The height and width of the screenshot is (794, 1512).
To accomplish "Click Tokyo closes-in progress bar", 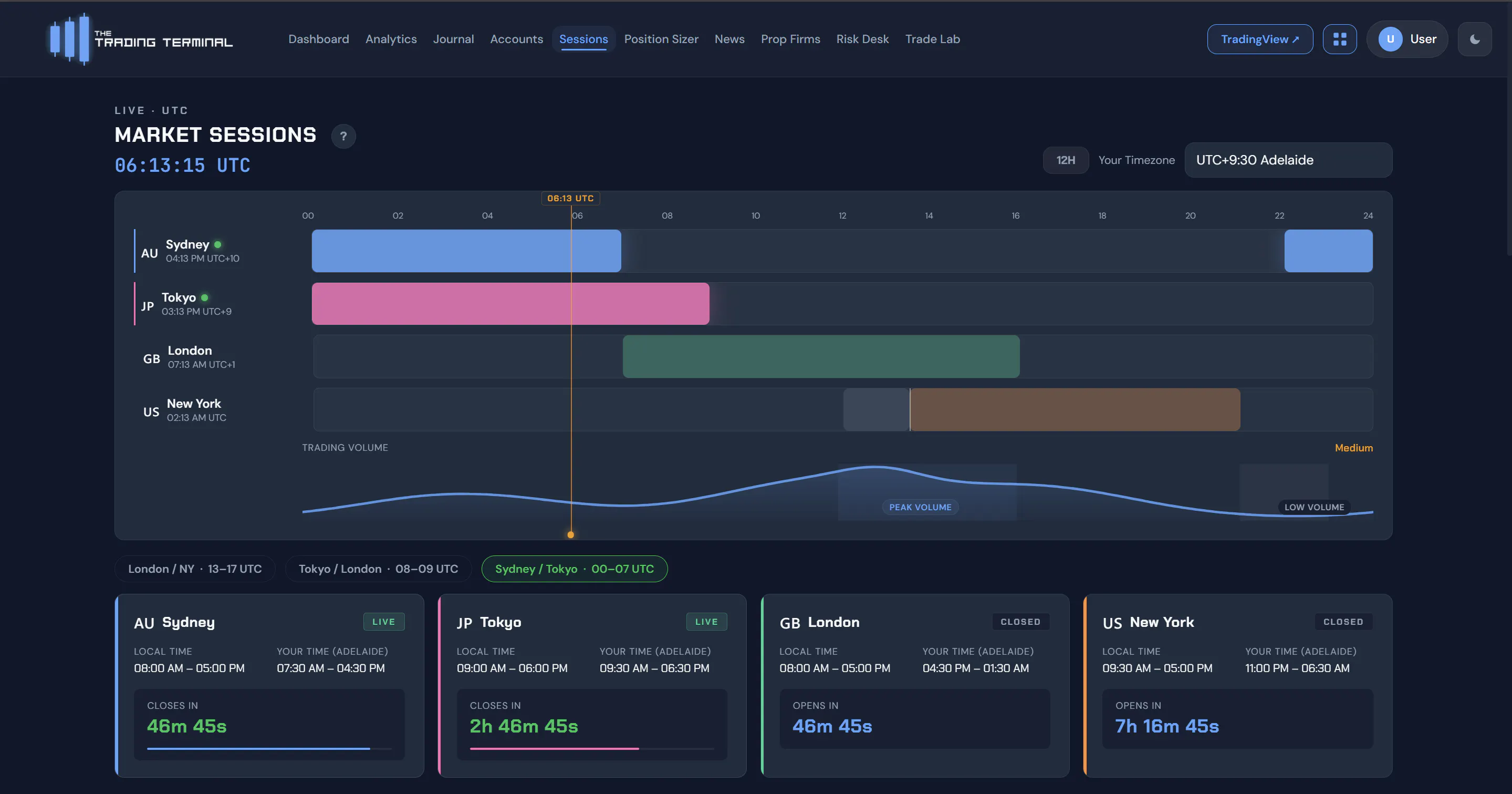I will click(x=592, y=748).
